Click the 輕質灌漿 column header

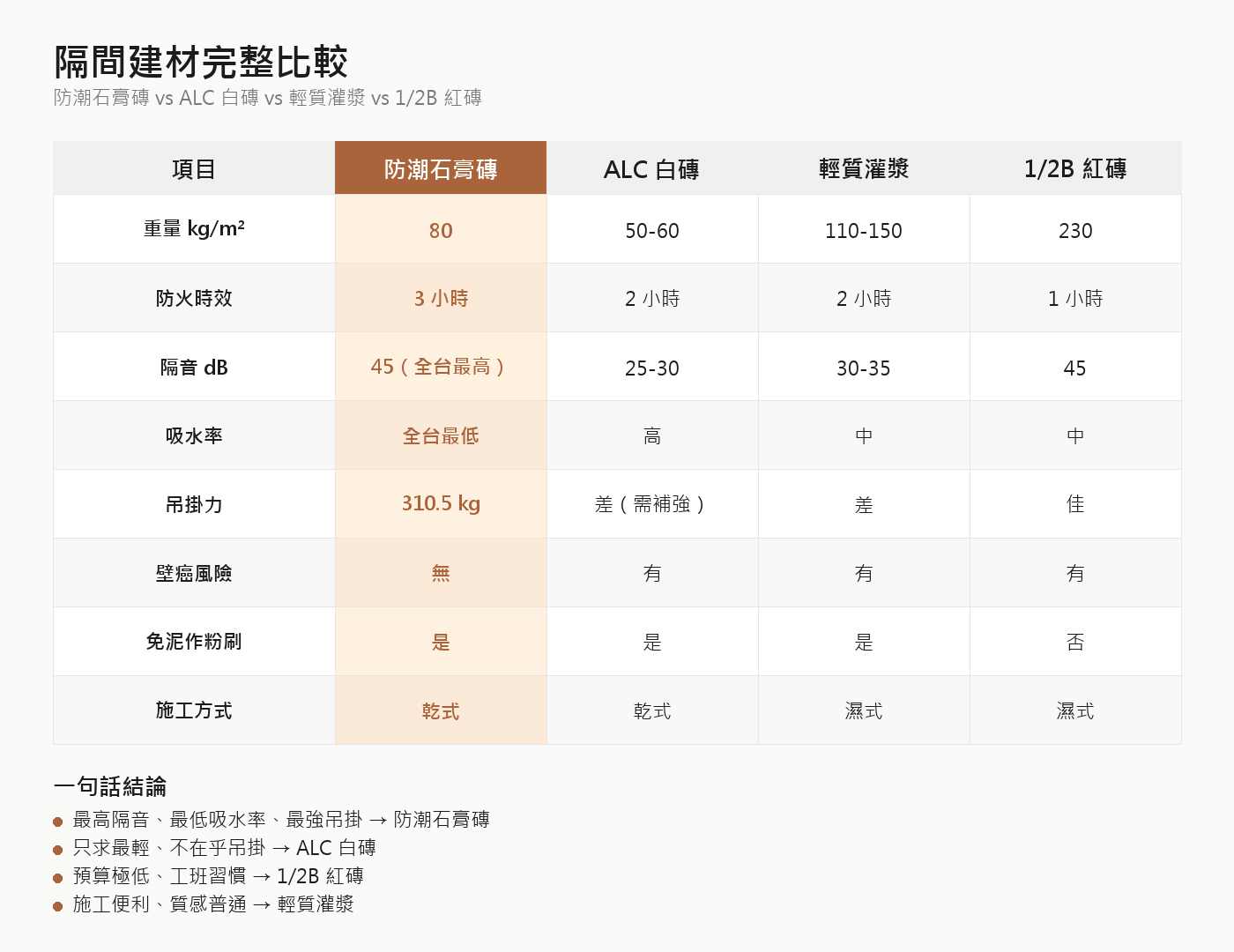tap(863, 167)
